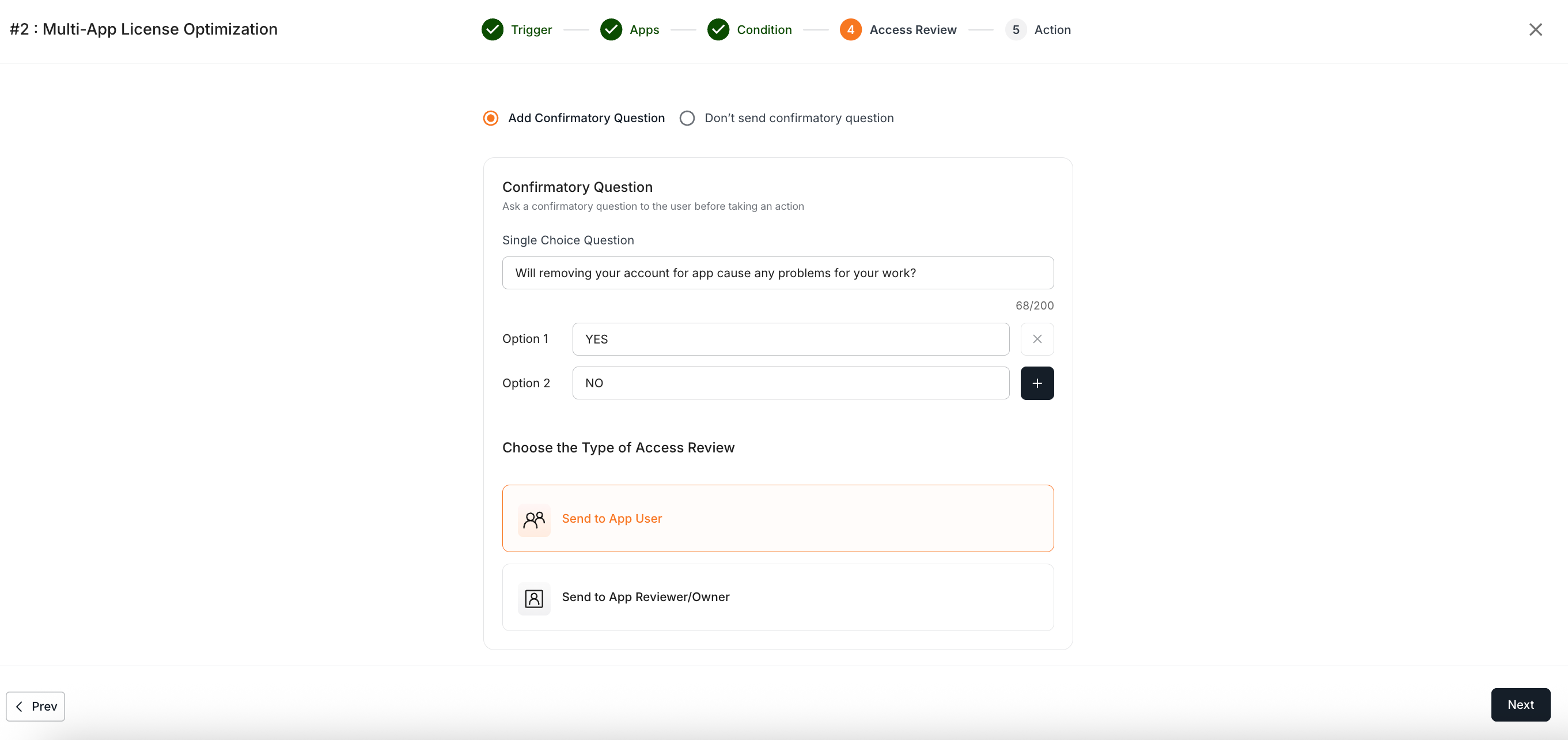Click the orange step 4 circle
Image resolution: width=1568 pixels, height=740 pixels.
click(850, 29)
